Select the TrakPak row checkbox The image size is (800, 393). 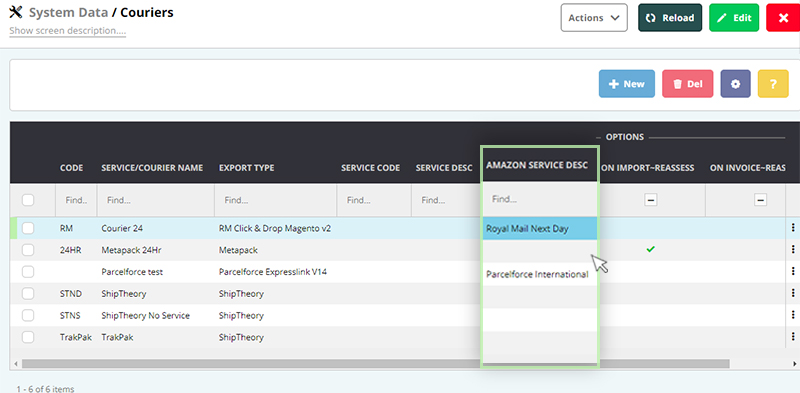coord(28,337)
